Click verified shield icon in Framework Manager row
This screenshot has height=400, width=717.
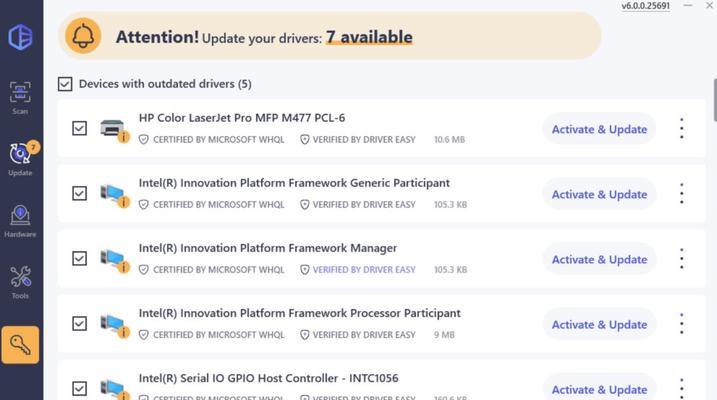[305, 270]
